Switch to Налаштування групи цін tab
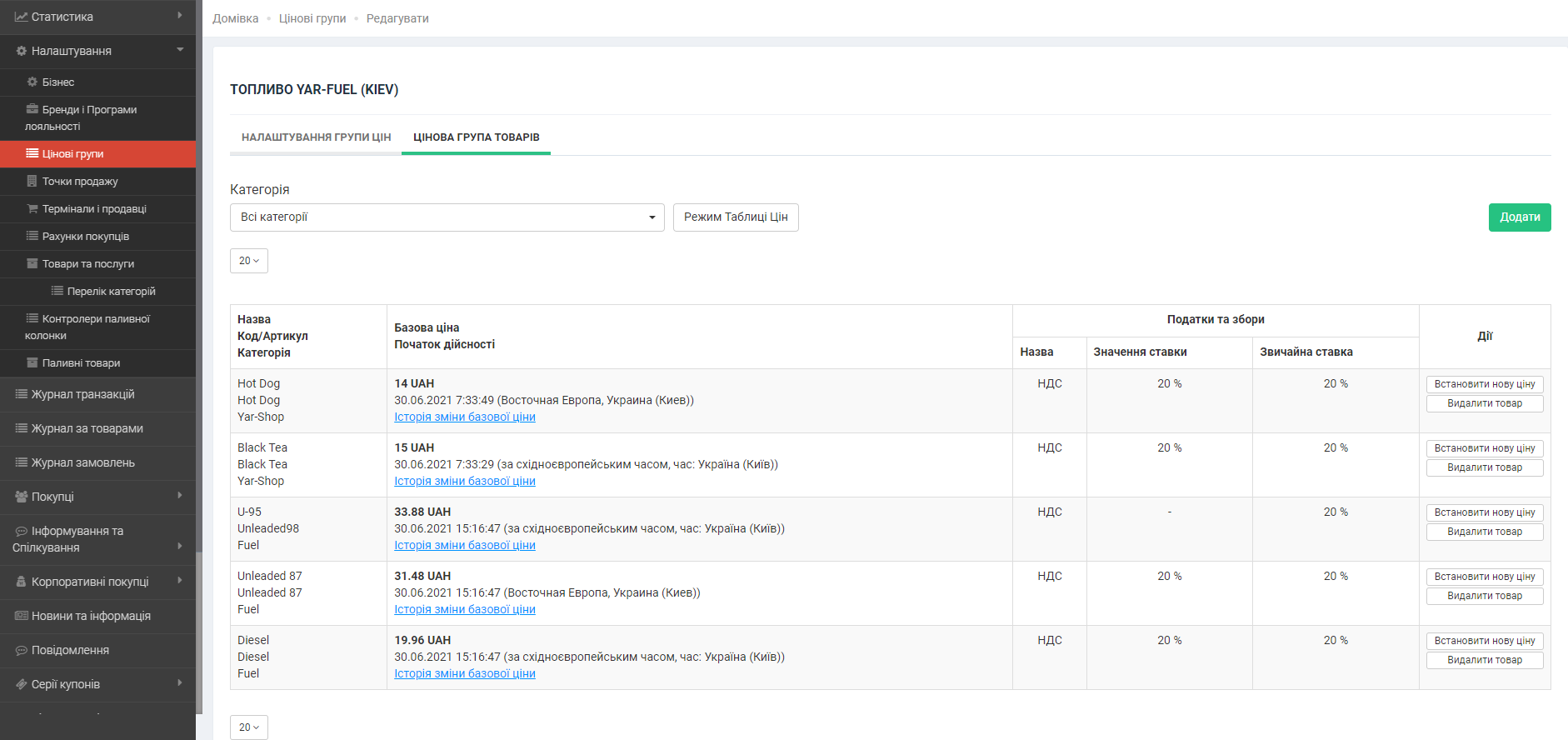 (316, 137)
